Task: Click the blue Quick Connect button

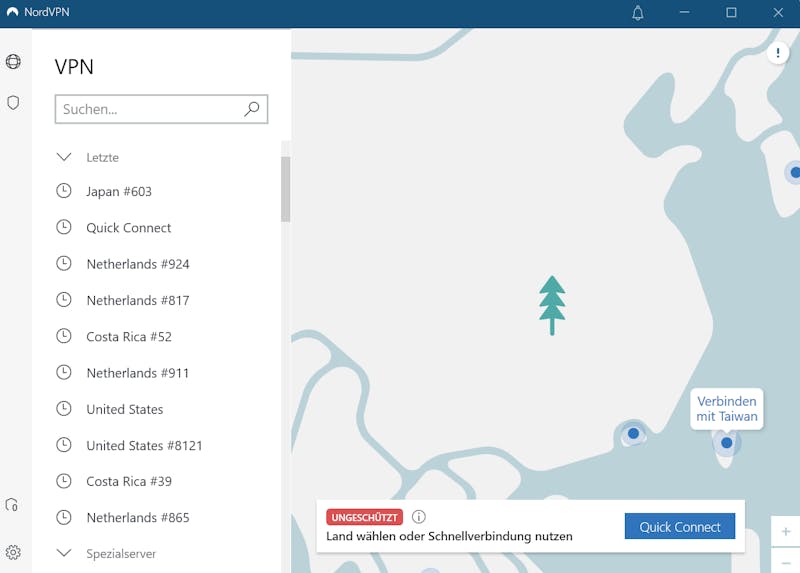Action: 680,526
